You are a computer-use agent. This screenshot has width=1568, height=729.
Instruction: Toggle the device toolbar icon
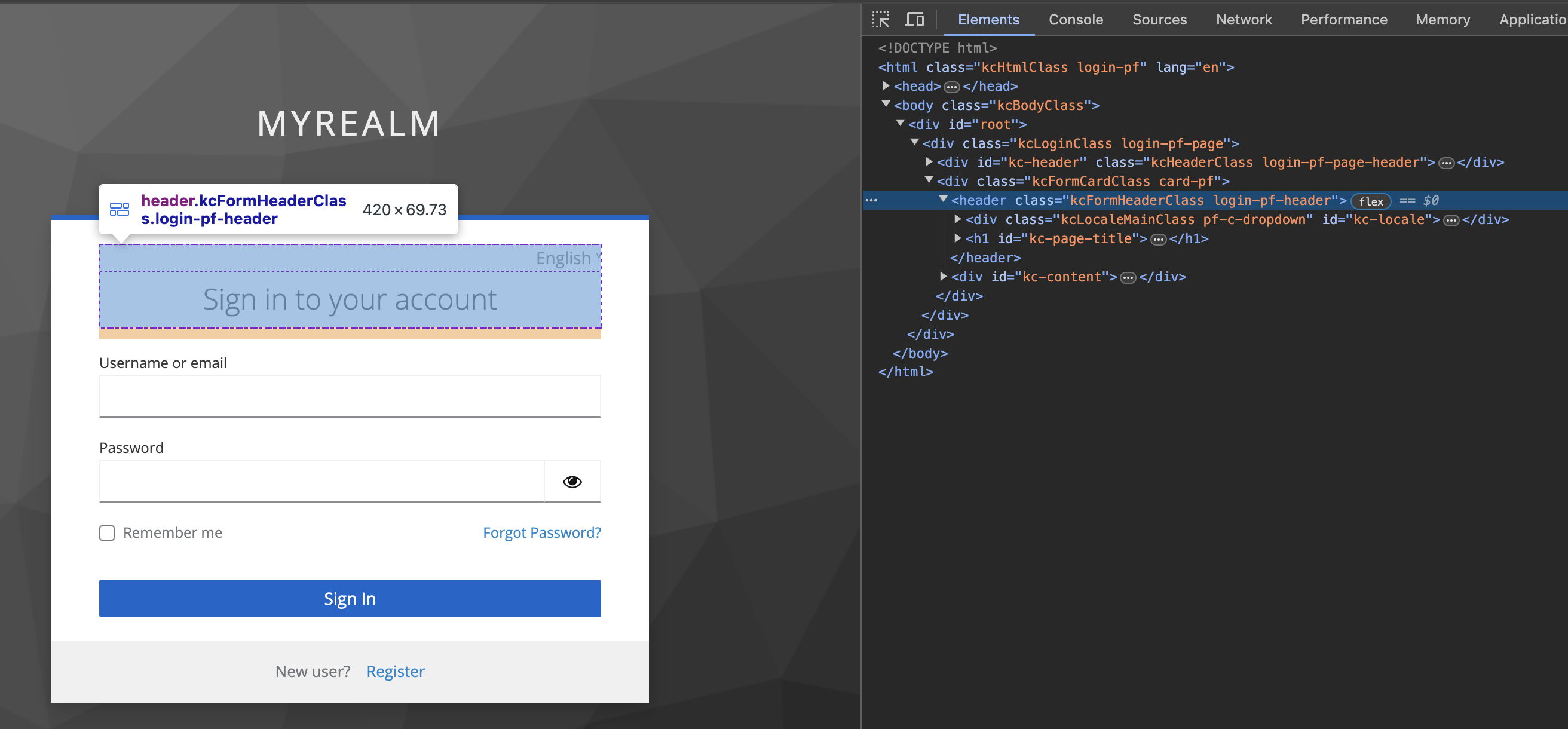pos(914,20)
